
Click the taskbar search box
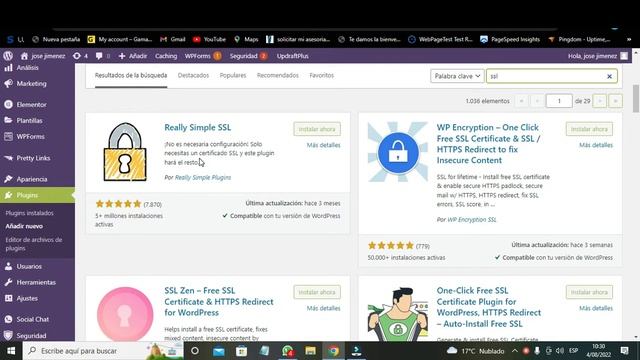pos(103,351)
